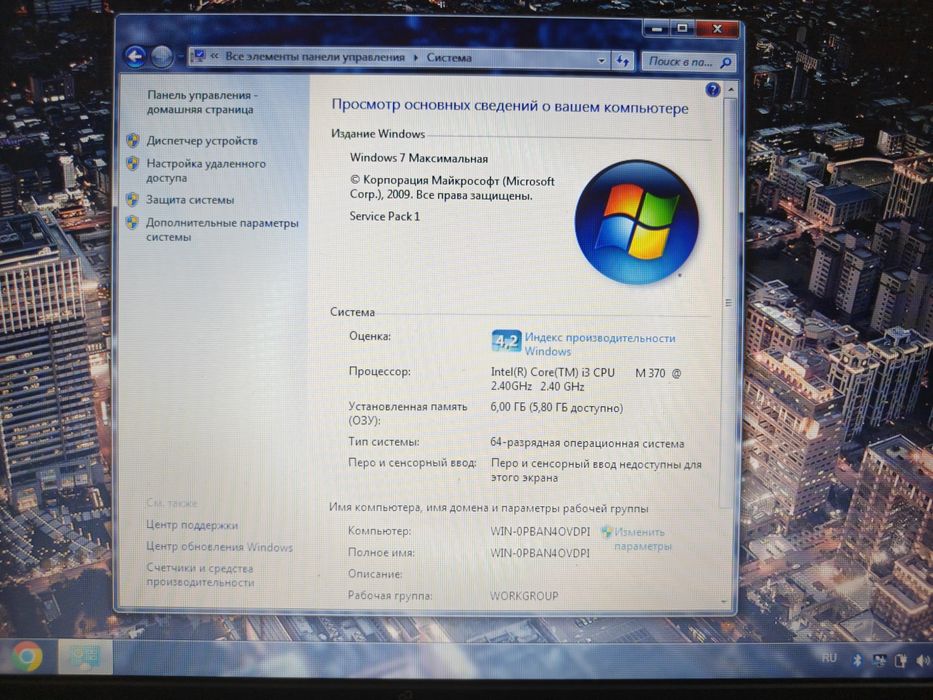
Task: Open Диспетчер устройств link
Action: 202,141
